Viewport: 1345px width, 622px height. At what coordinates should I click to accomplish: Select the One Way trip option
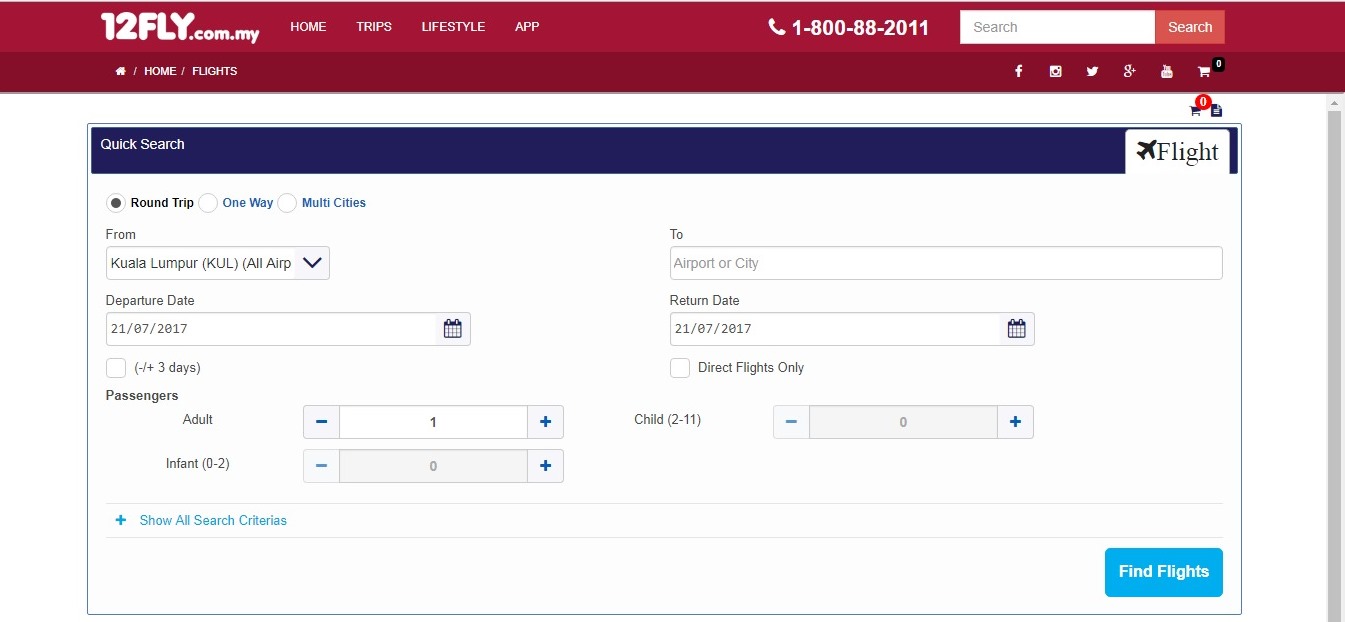[x=208, y=203]
